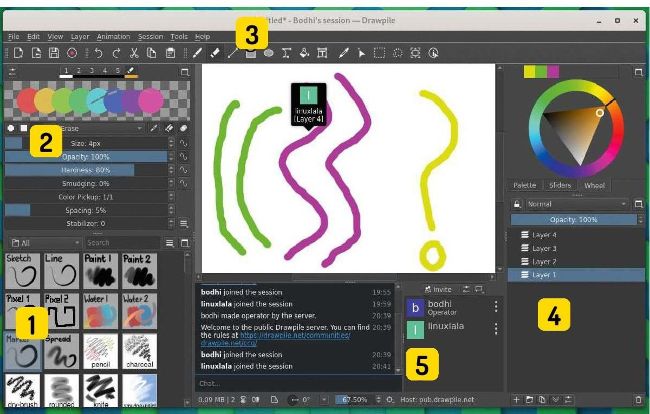Toggle pressure sensitivity for brush Opacity
The image size is (650, 414).
(184, 157)
